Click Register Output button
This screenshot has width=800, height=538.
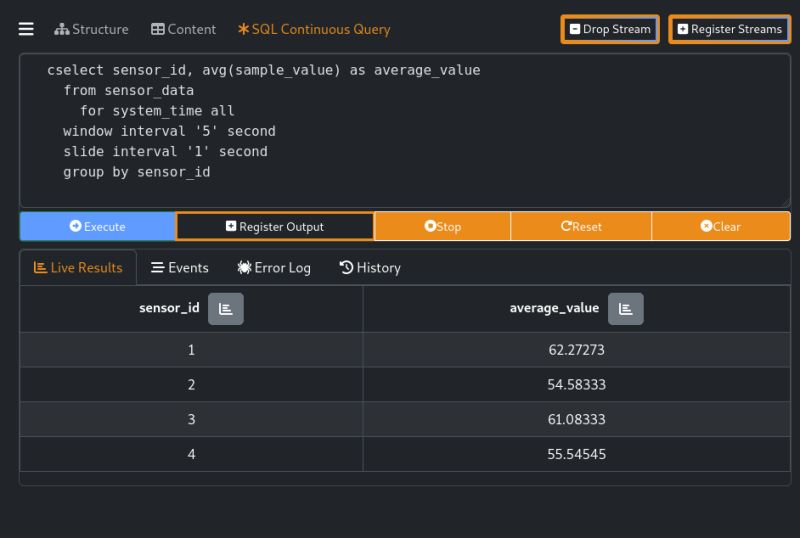click(274, 226)
